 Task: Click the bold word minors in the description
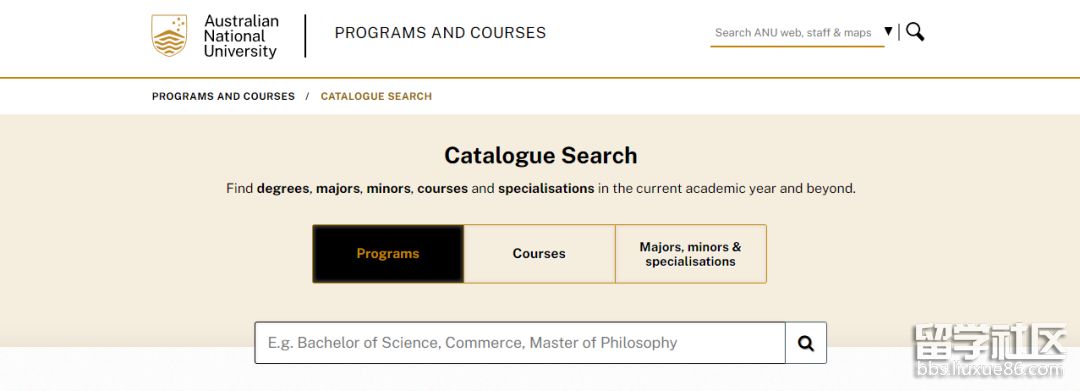coord(388,189)
